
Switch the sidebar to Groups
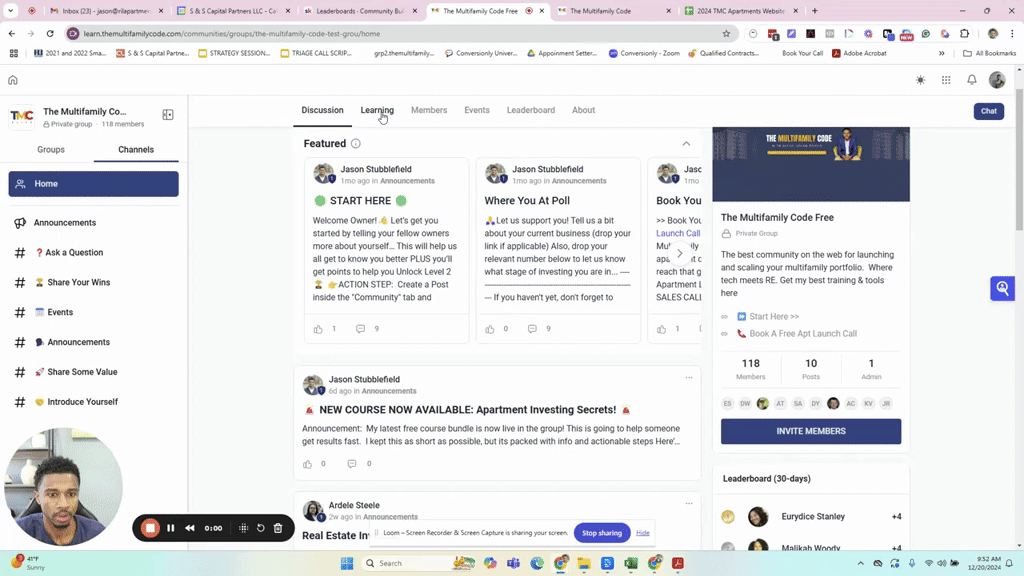(51, 150)
